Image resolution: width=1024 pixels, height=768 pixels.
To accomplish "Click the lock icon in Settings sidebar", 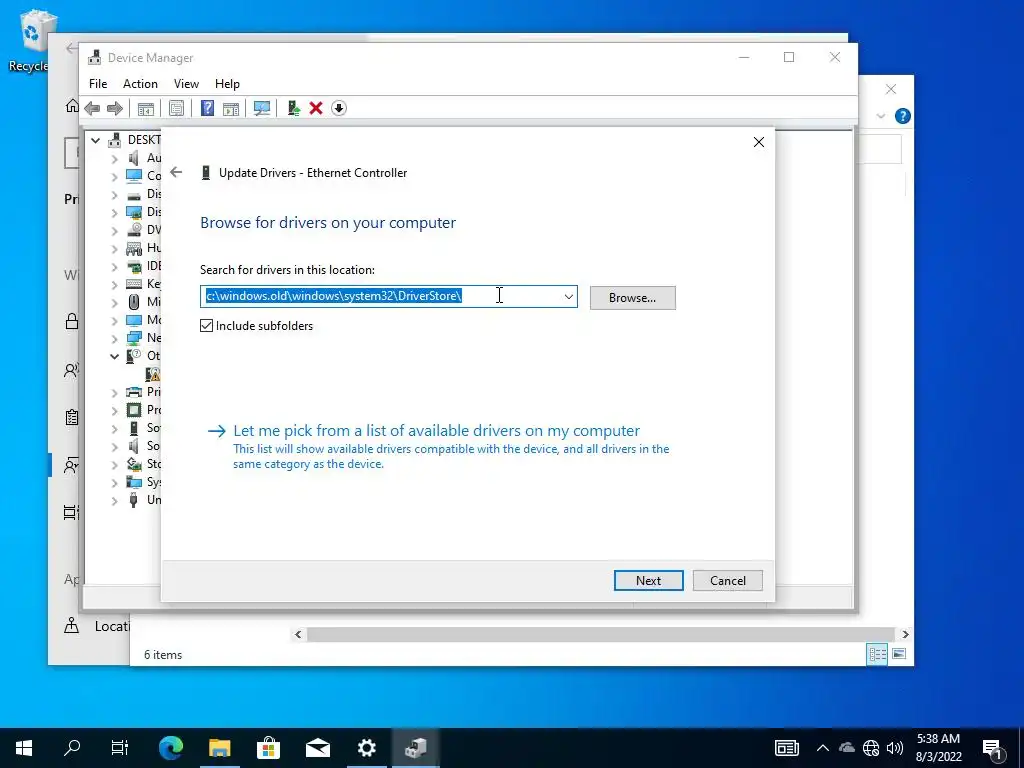I will point(72,321).
